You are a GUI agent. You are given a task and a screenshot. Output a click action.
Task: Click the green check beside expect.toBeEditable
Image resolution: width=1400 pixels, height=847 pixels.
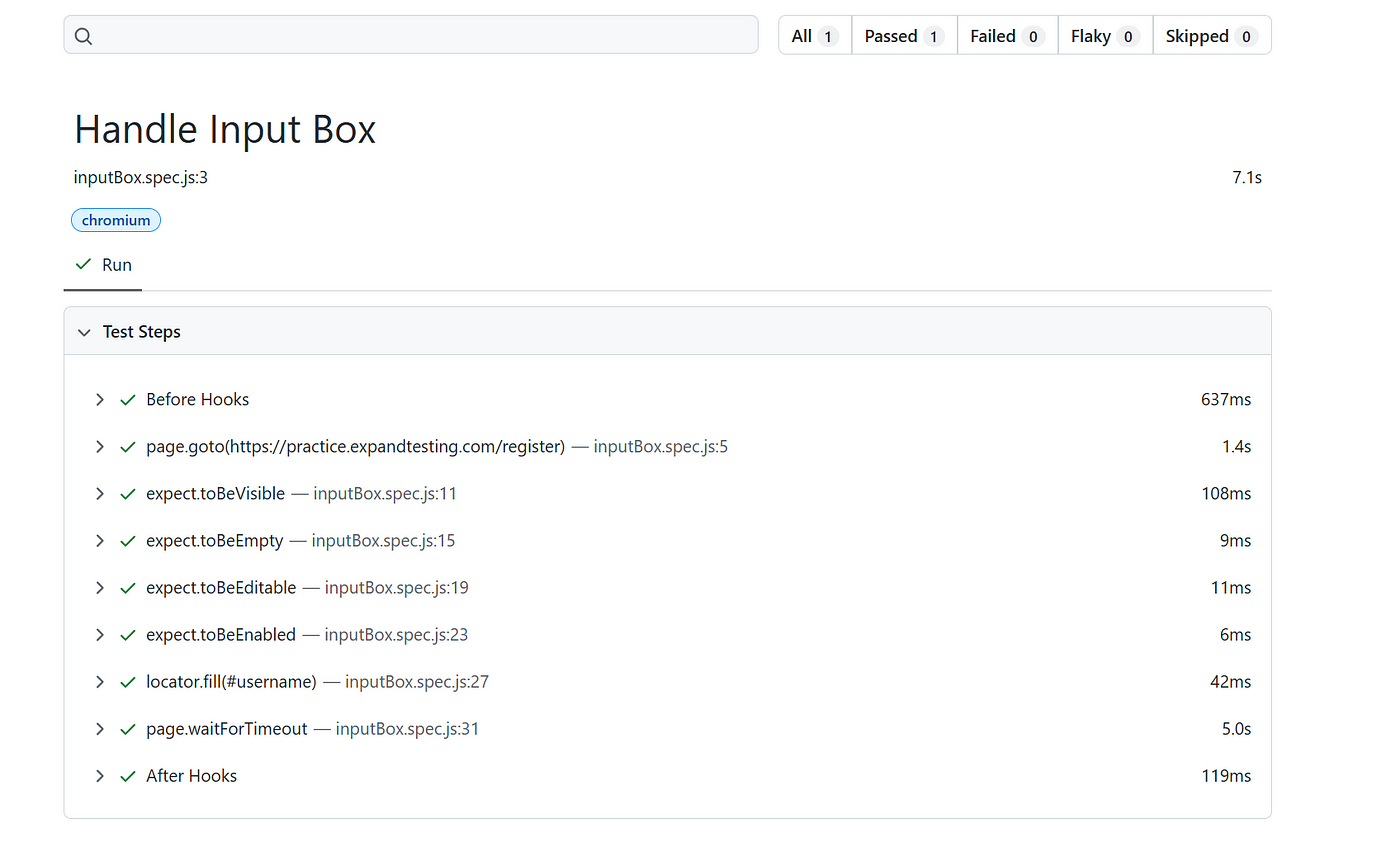127,588
